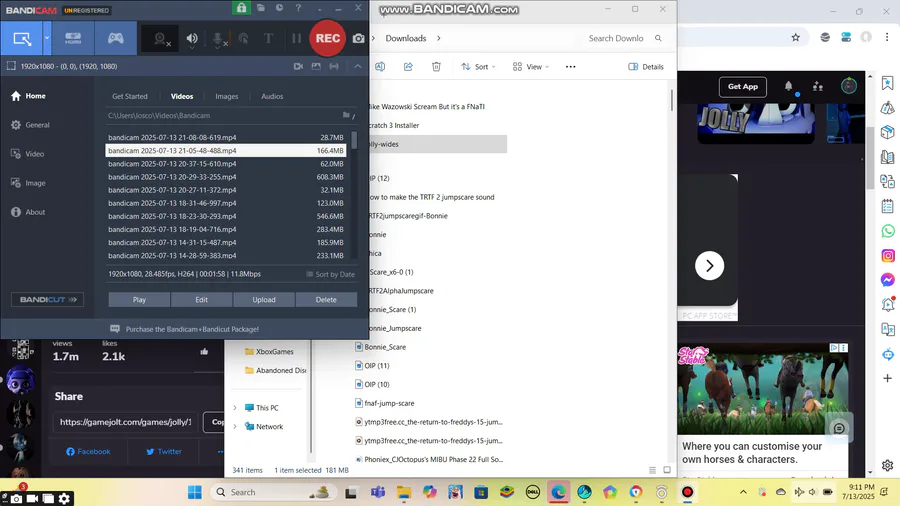Collapse Bandicam panel with up chevron
The width and height of the screenshot is (900, 506).
click(358, 67)
